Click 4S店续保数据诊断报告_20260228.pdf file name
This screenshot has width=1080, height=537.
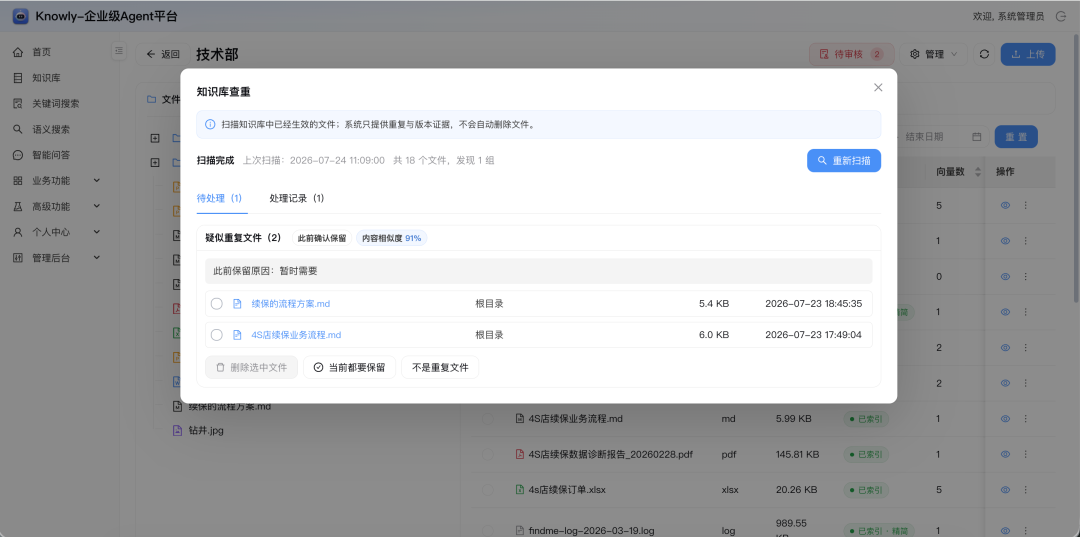tap(610, 454)
